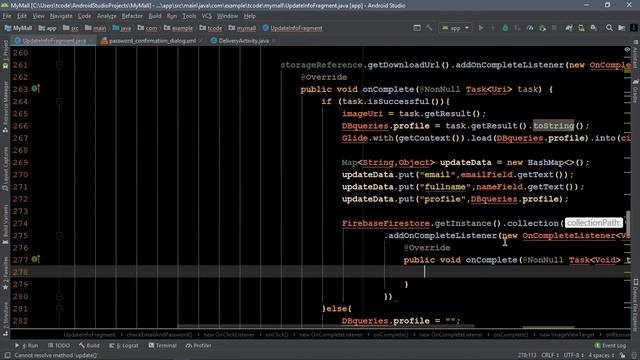Image resolution: width=640 pixels, height=360 pixels.
Task: Collapse the code fold at line 275
Action: tap(59, 236)
